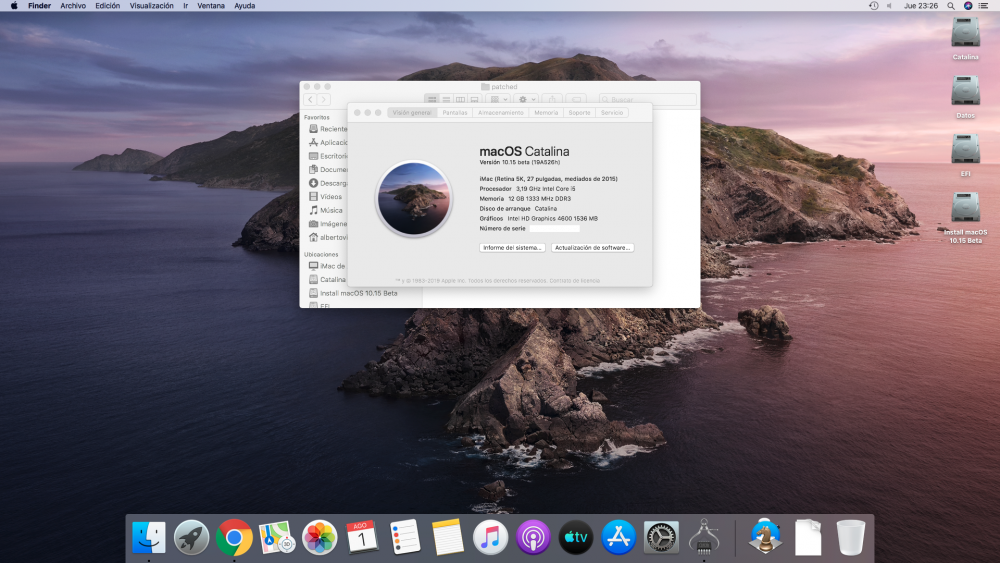Switch Finder to column view

[x=460, y=99]
